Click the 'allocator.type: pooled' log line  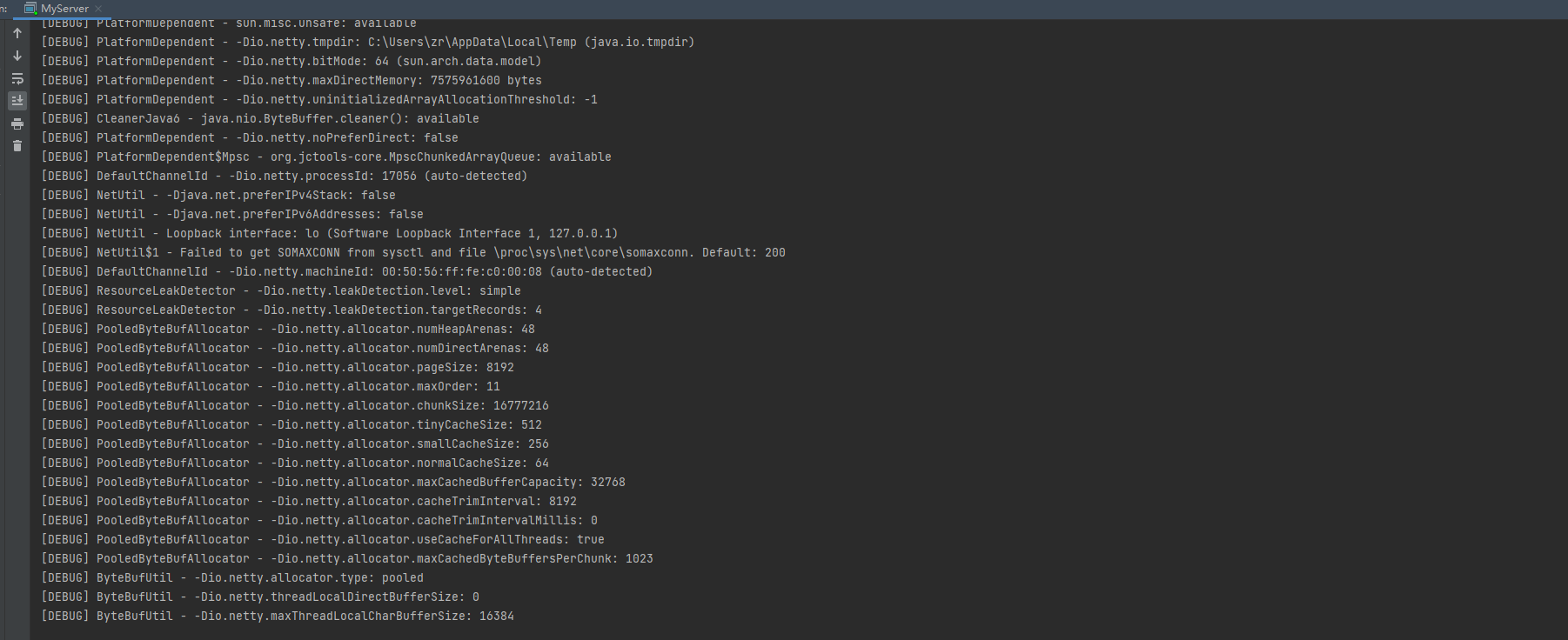click(x=232, y=577)
